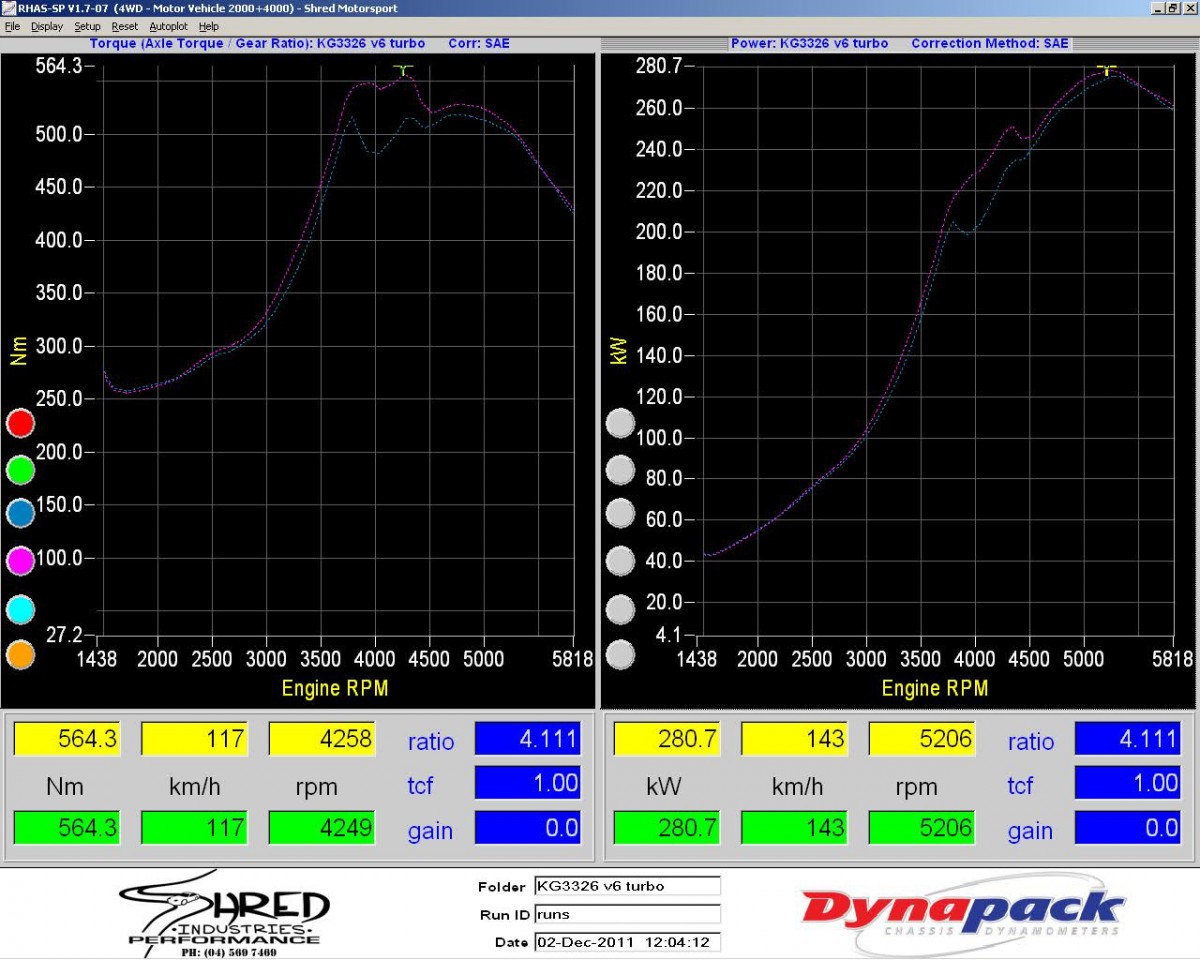Open the Reset menu
1200x960 pixels.
125,26
